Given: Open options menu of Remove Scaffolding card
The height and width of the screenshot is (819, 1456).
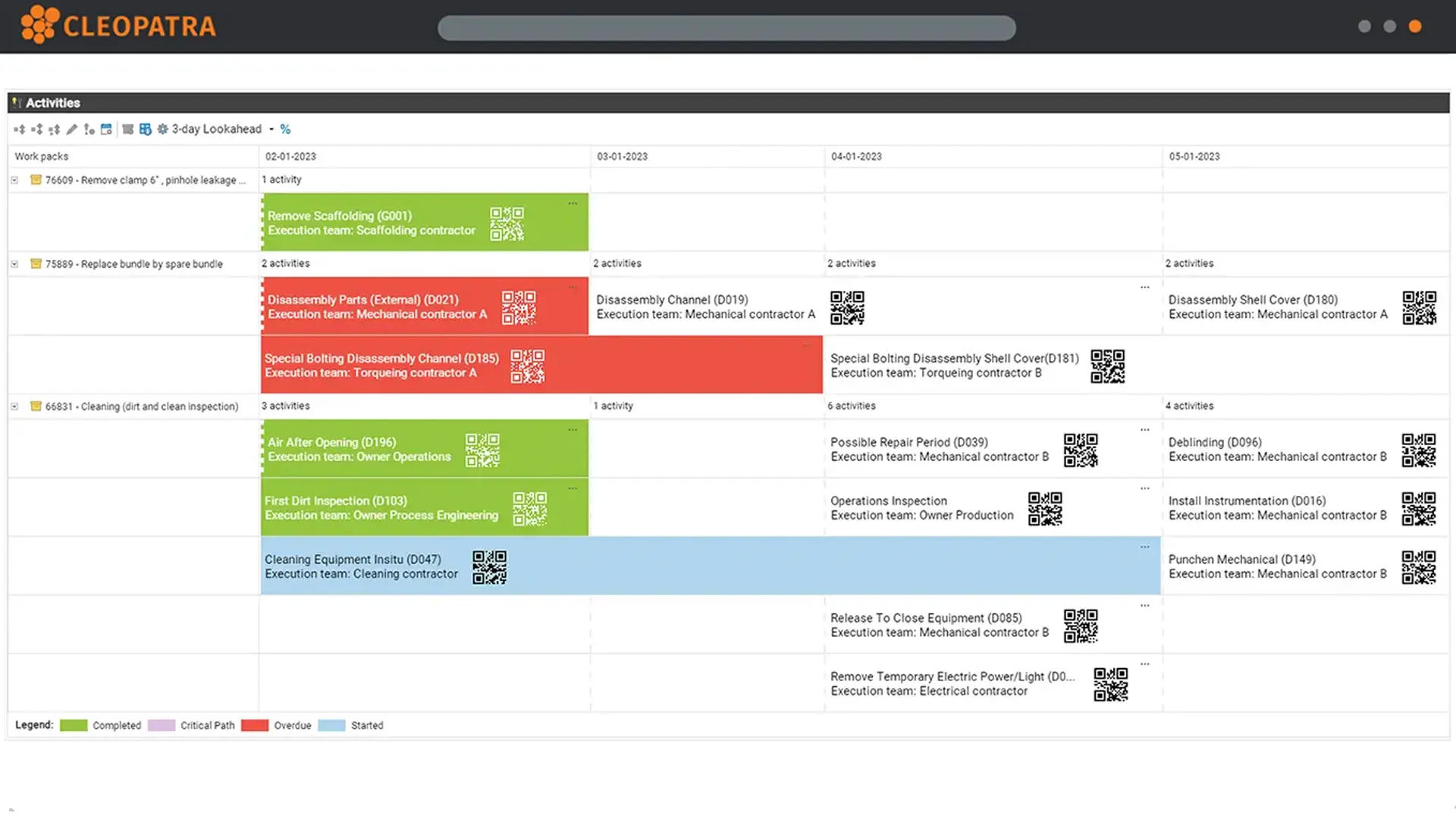Looking at the screenshot, I should (573, 203).
